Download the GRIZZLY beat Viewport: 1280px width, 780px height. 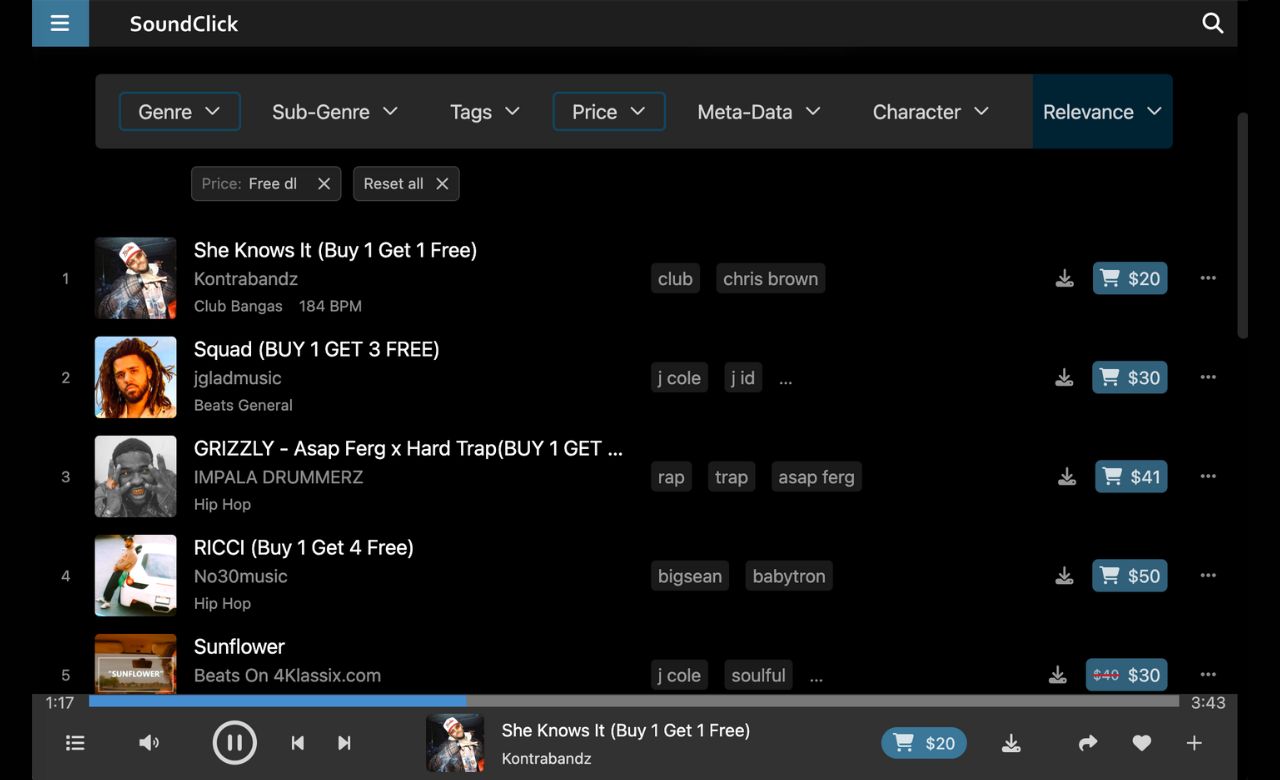click(x=1067, y=477)
